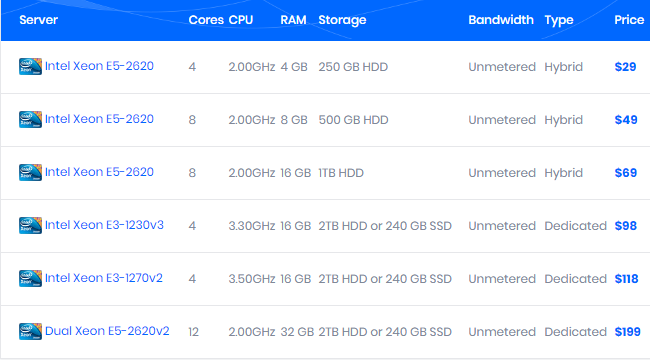Click the Storage column header

click(x=342, y=20)
